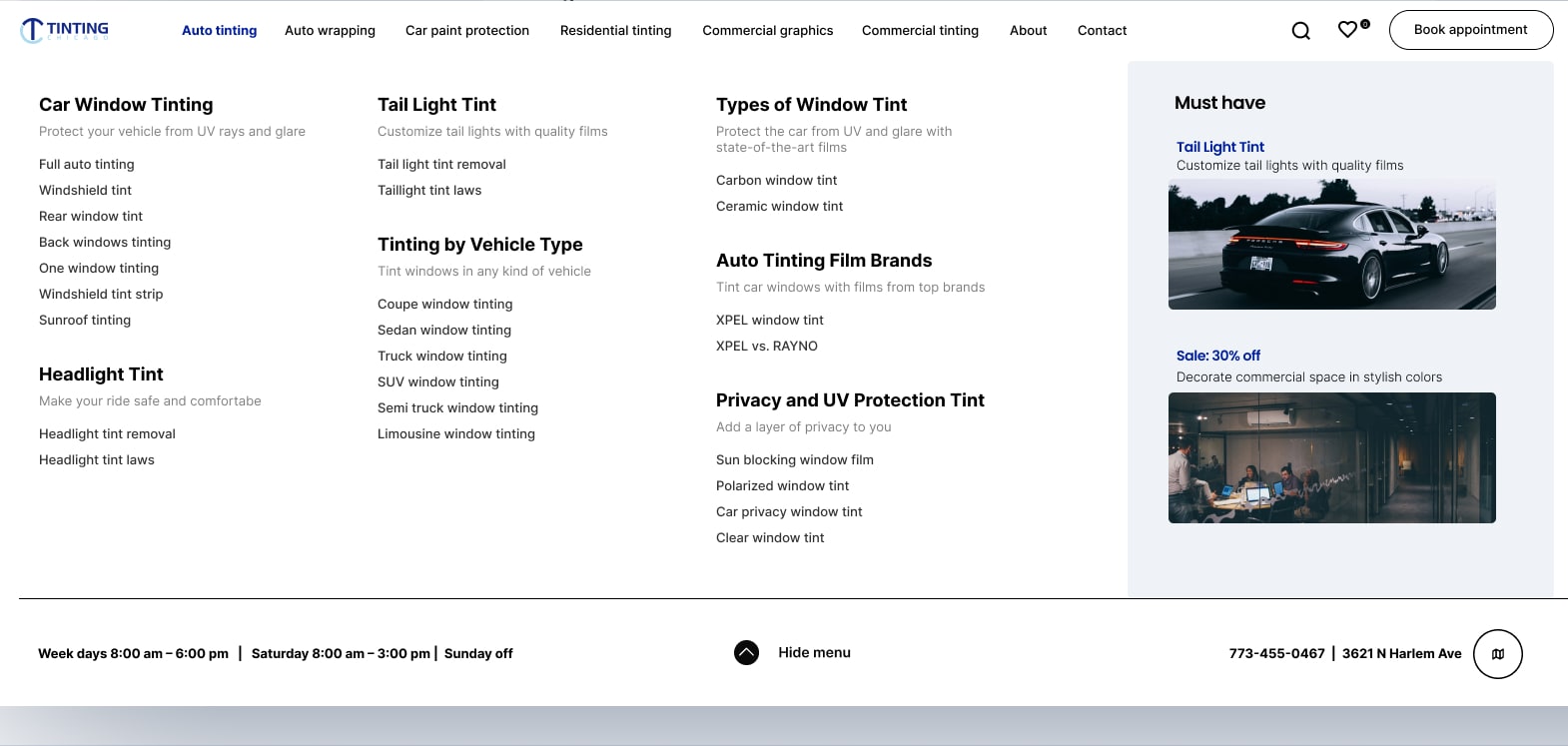The height and width of the screenshot is (746, 1568).
Task: Open the search magnifier icon
Action: pos(1300,31)
